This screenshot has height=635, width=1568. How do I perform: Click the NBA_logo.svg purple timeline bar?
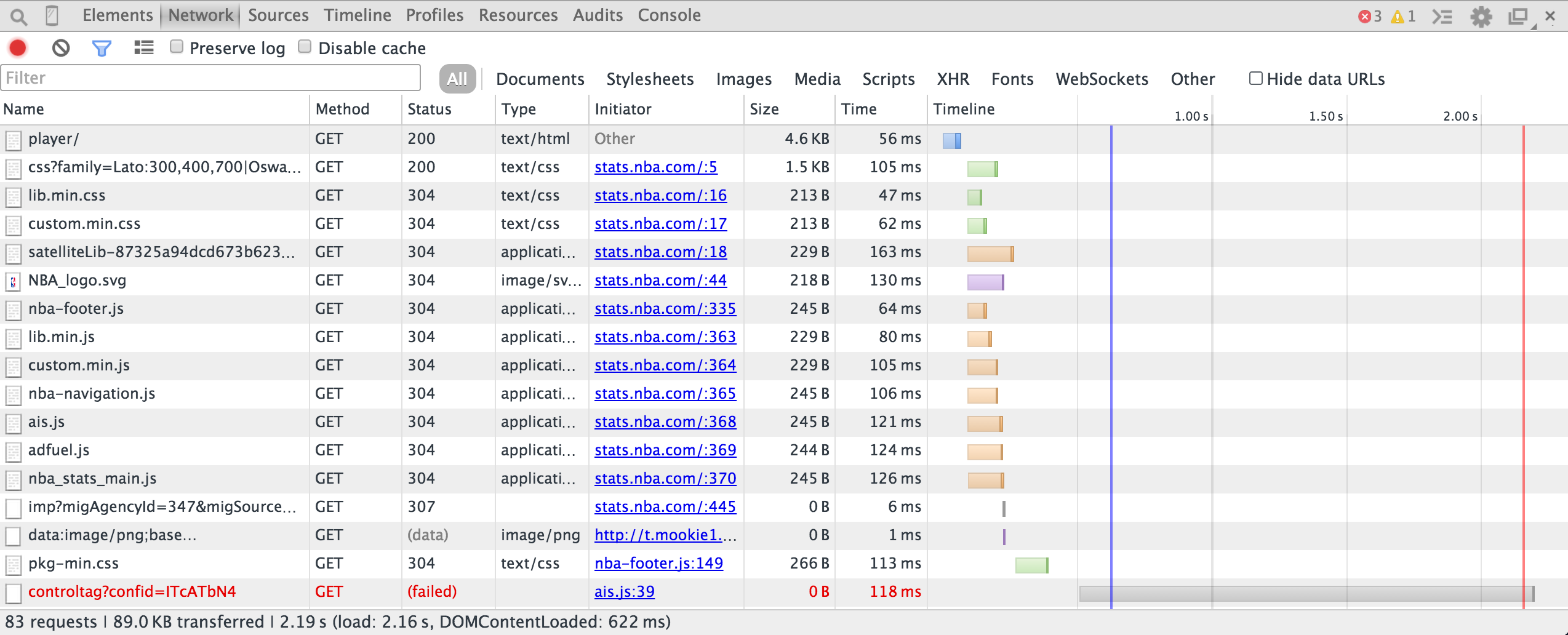tap(986, 282)
